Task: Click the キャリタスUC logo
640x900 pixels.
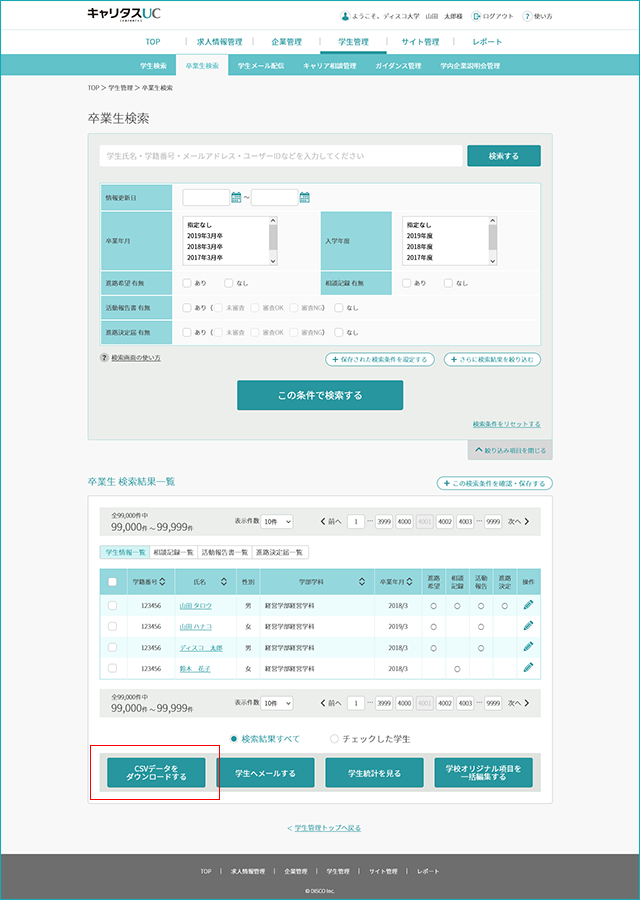Action: point(124,14)
